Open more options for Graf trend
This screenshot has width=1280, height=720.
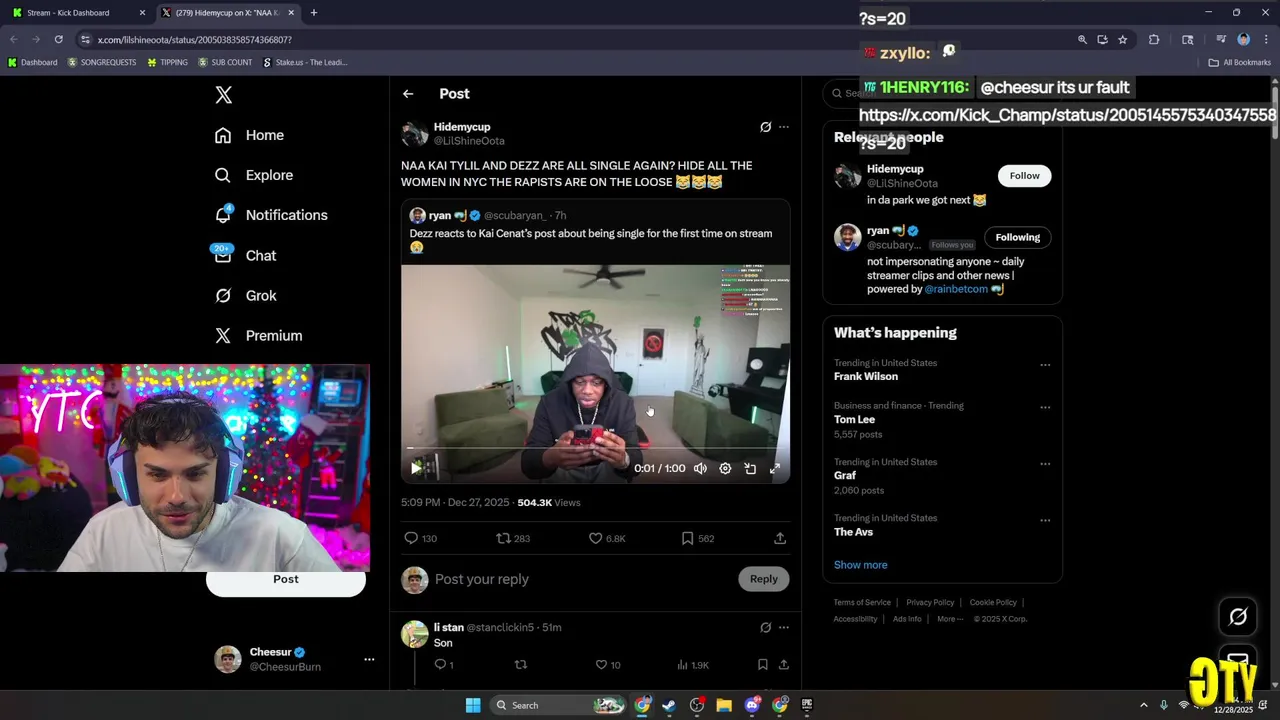tap(1045, 464)
